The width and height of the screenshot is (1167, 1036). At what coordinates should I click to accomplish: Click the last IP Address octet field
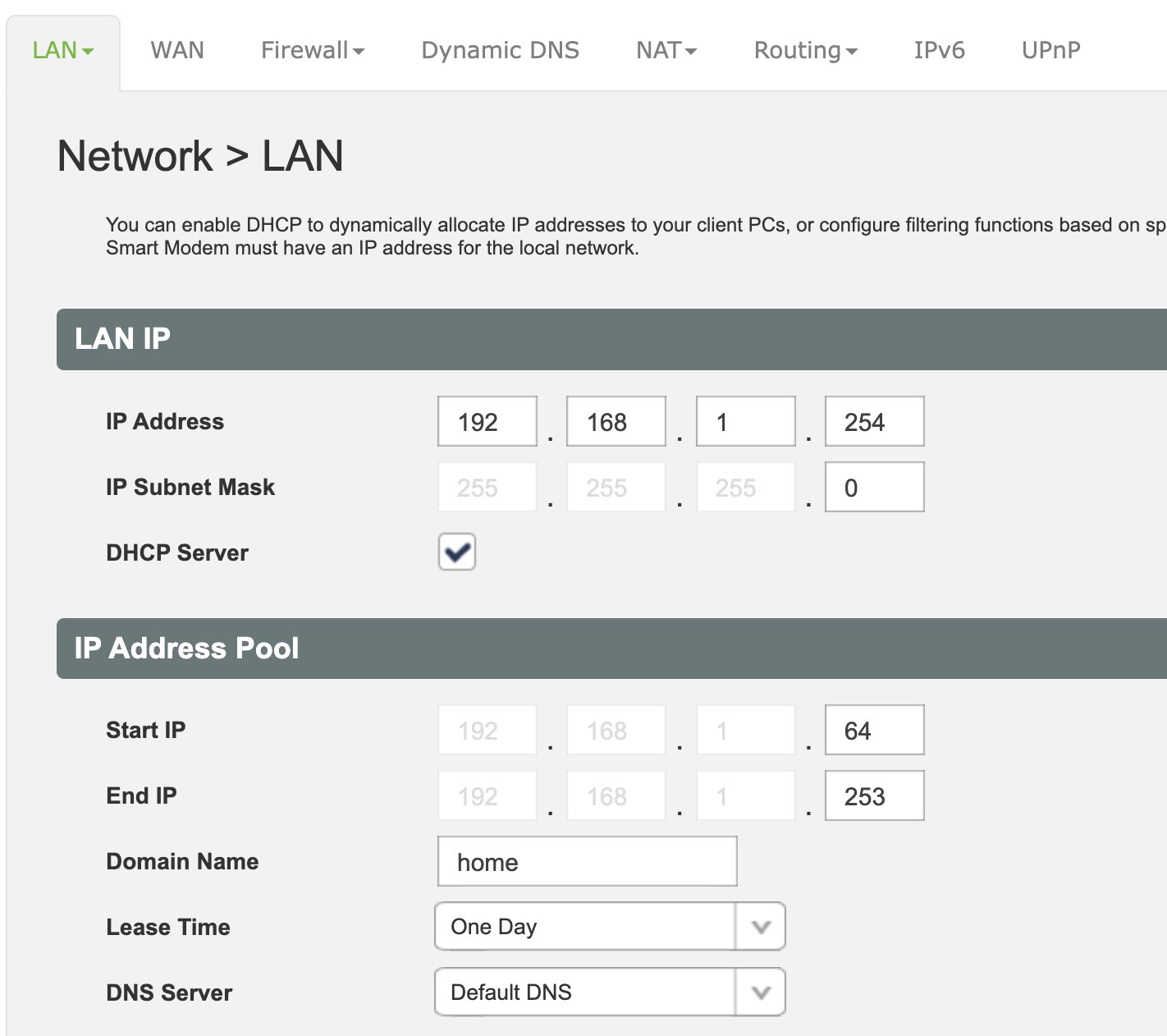pyautogui.click(x=874, y=422)
